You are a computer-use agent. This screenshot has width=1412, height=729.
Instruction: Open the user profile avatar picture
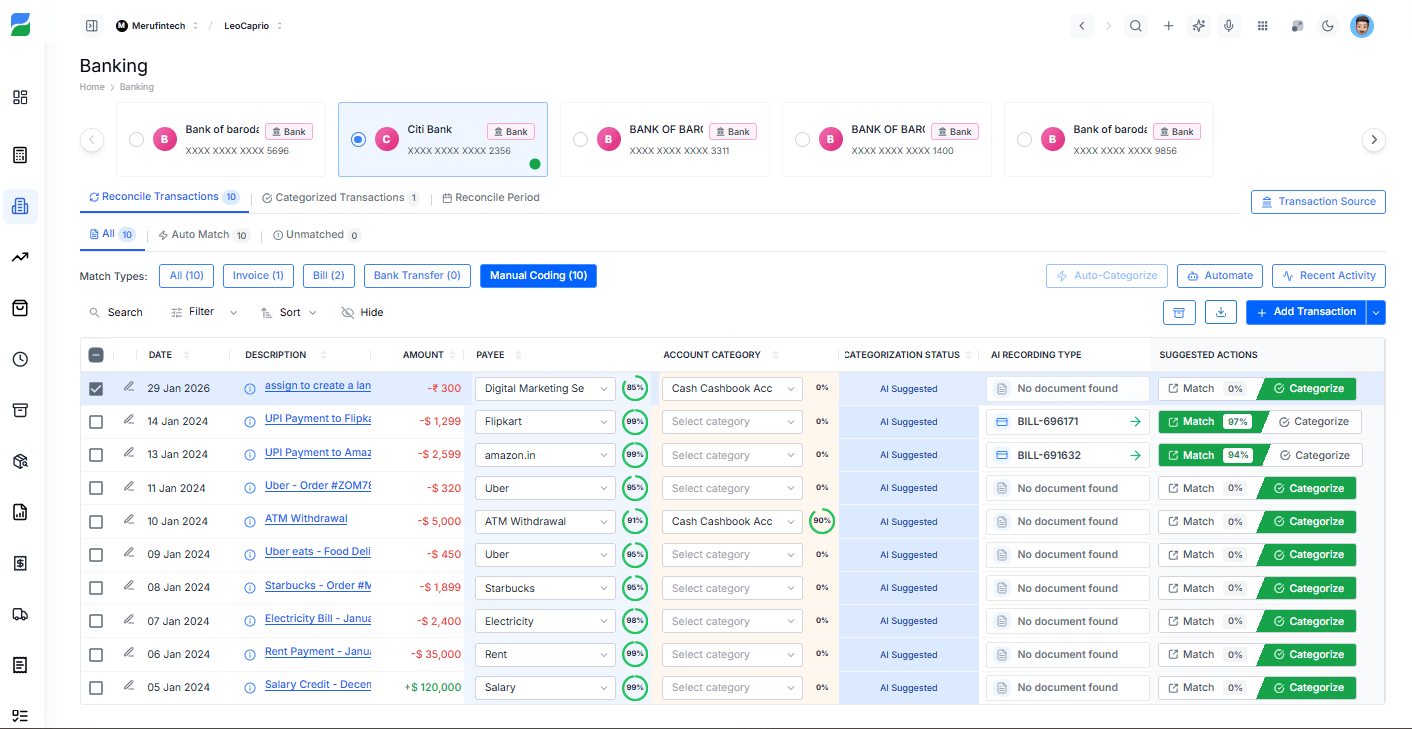(1362, 26)
